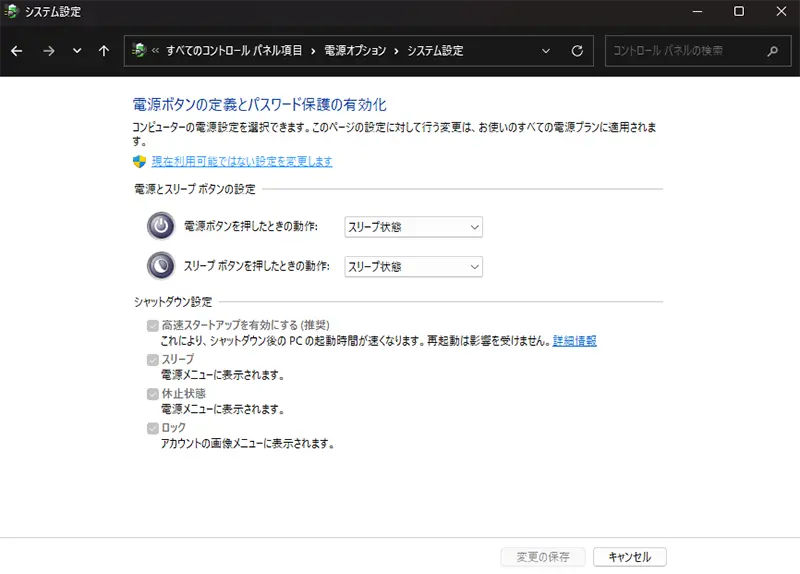
Task: Click heading 電源ボタンの定義とパスワード保護の有効化
Action: [x=259, y=105]
